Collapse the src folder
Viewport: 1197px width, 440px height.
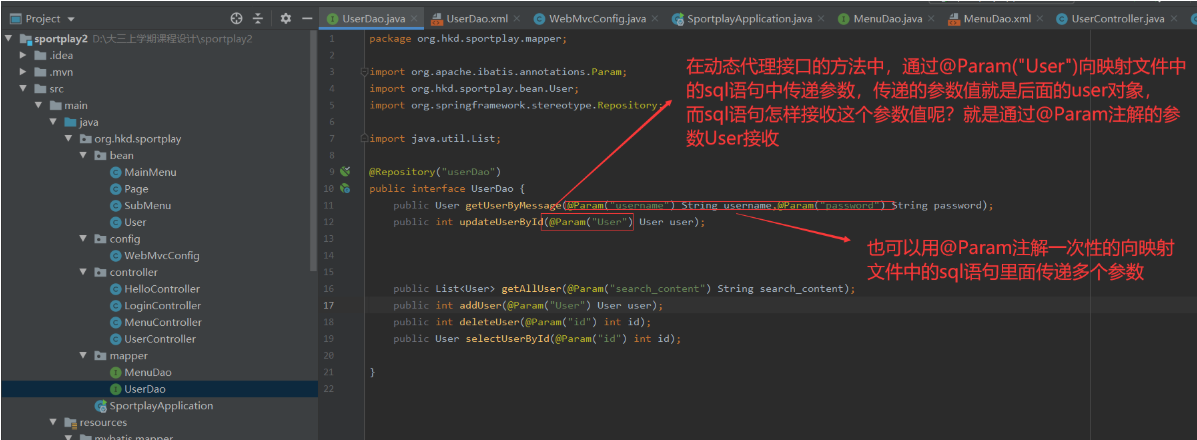click(23, 89)
